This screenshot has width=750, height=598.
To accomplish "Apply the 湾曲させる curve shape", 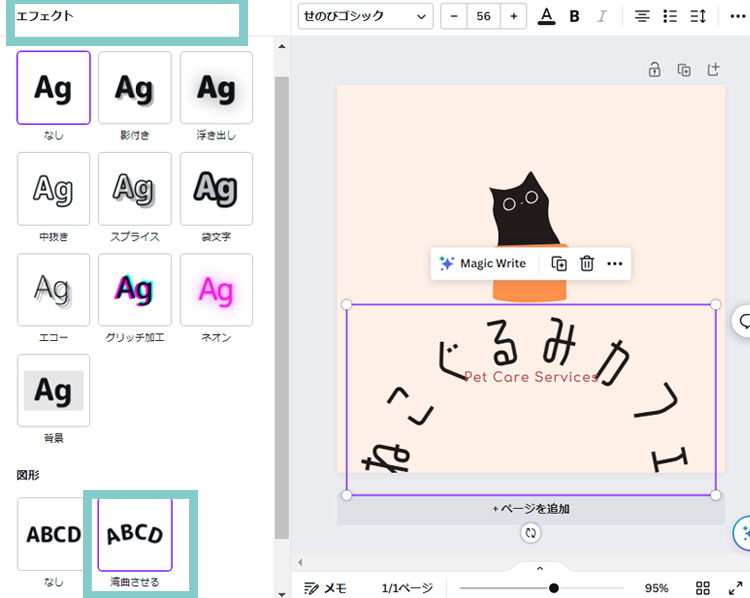I will coord(135,534).
